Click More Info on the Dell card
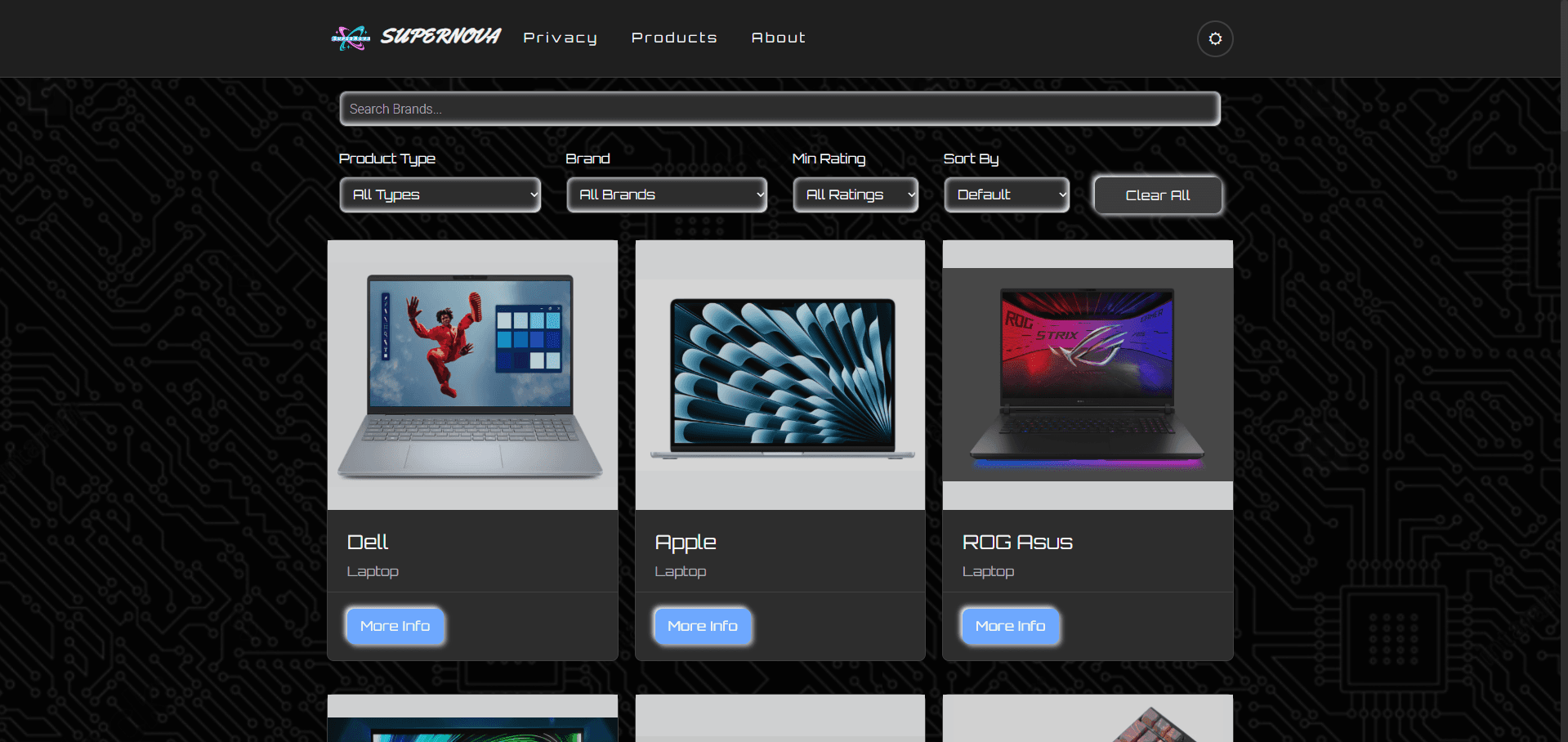Screen dimensions: 1568x742 pos(395,626)
